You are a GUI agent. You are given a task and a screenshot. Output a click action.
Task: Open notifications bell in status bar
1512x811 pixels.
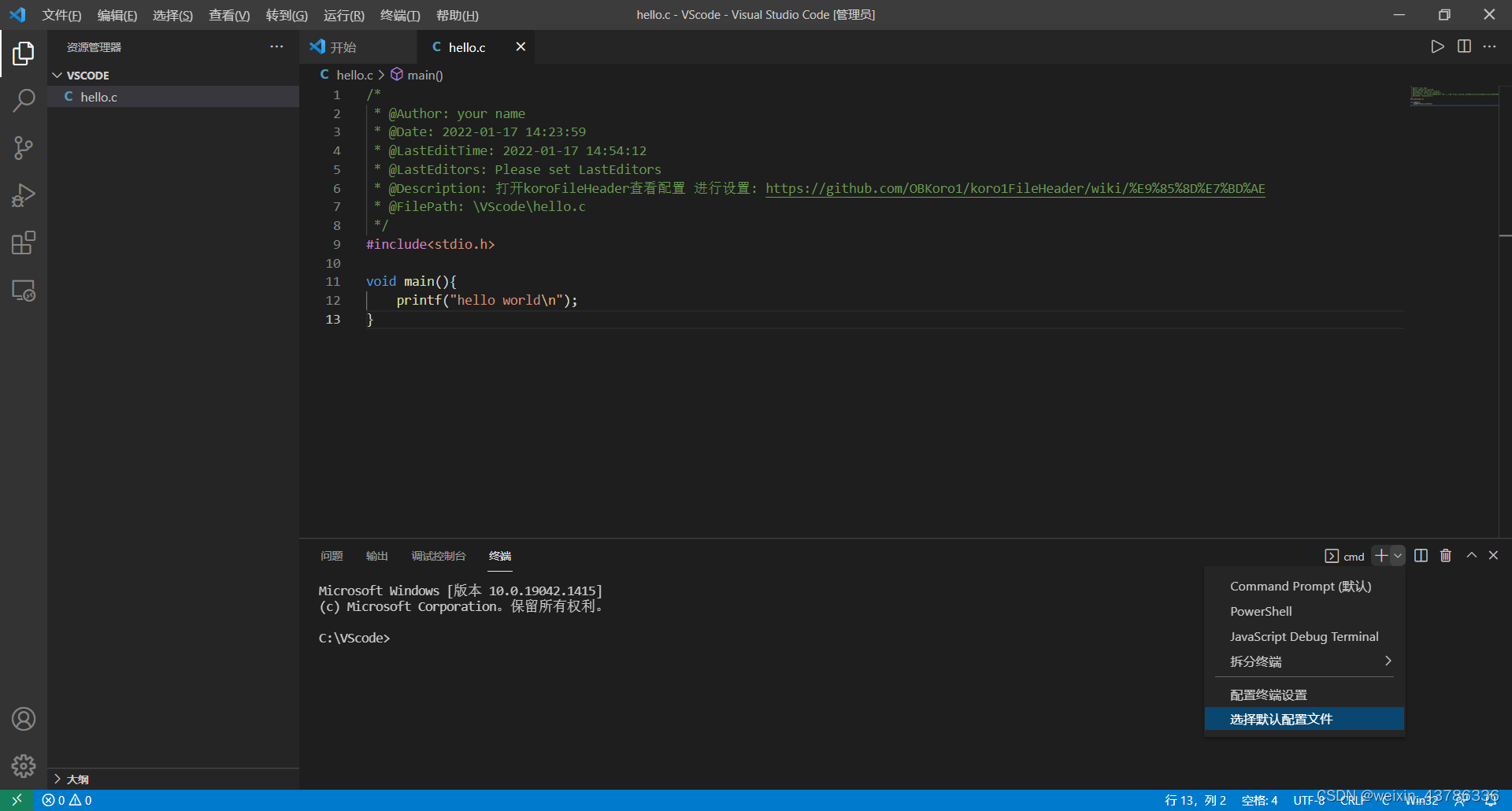1491,800
